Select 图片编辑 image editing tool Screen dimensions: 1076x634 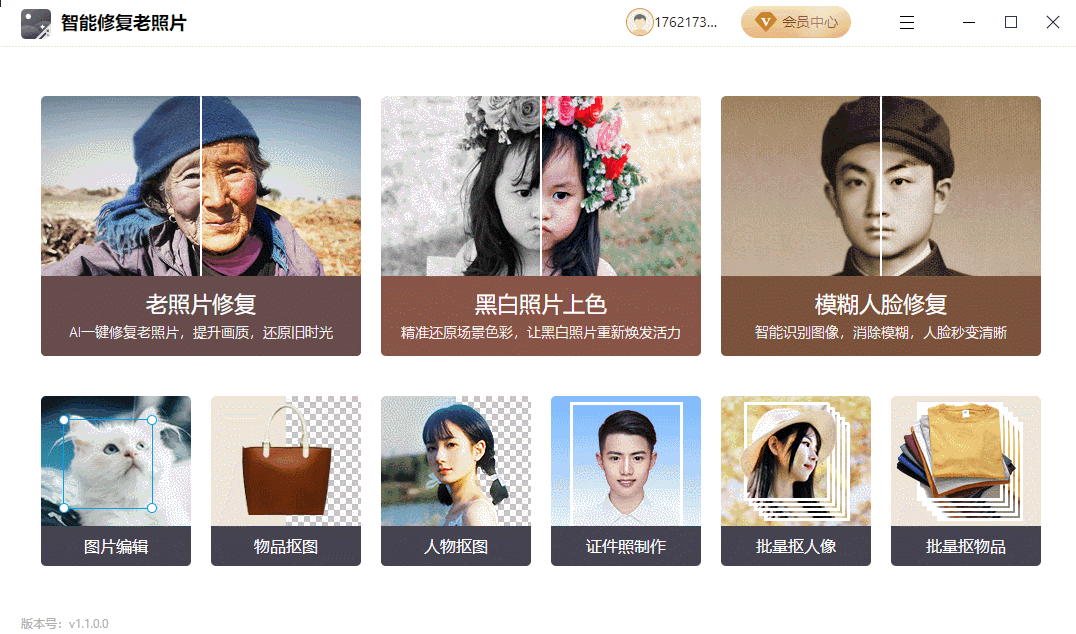pyautogui.click(x=116, y=480)
